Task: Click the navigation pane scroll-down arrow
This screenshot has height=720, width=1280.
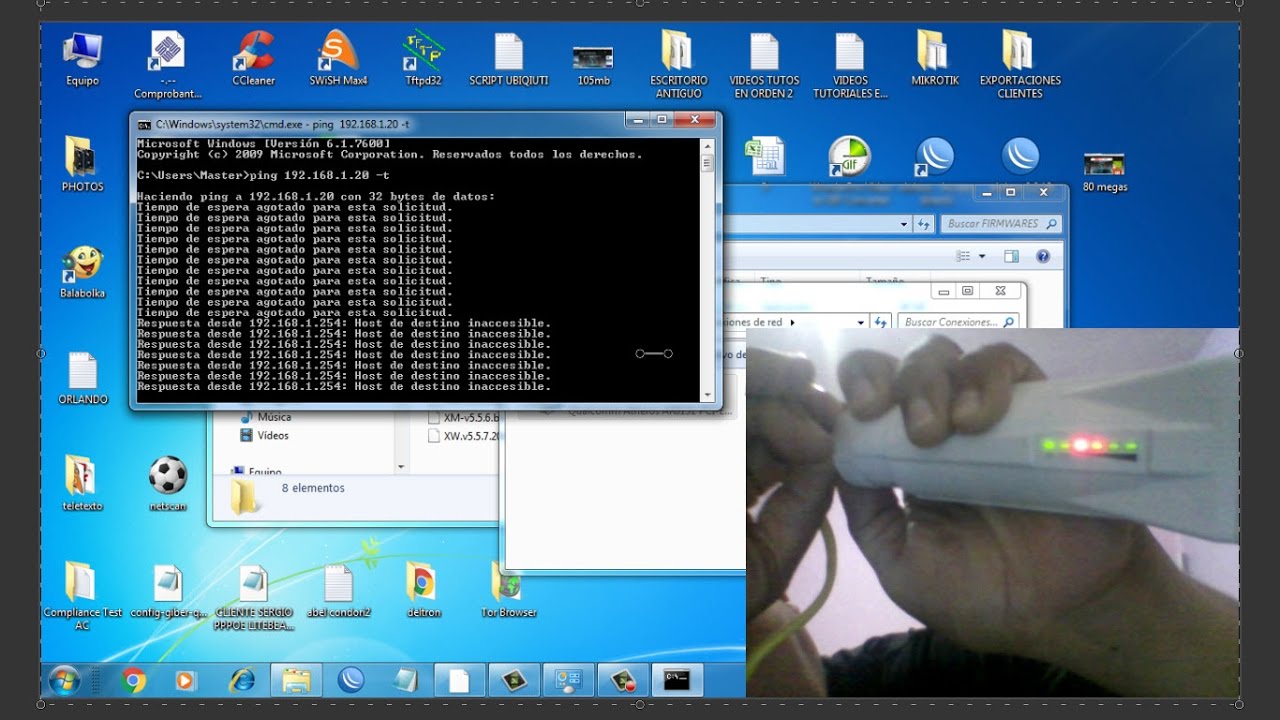Action: coord(401,466)
